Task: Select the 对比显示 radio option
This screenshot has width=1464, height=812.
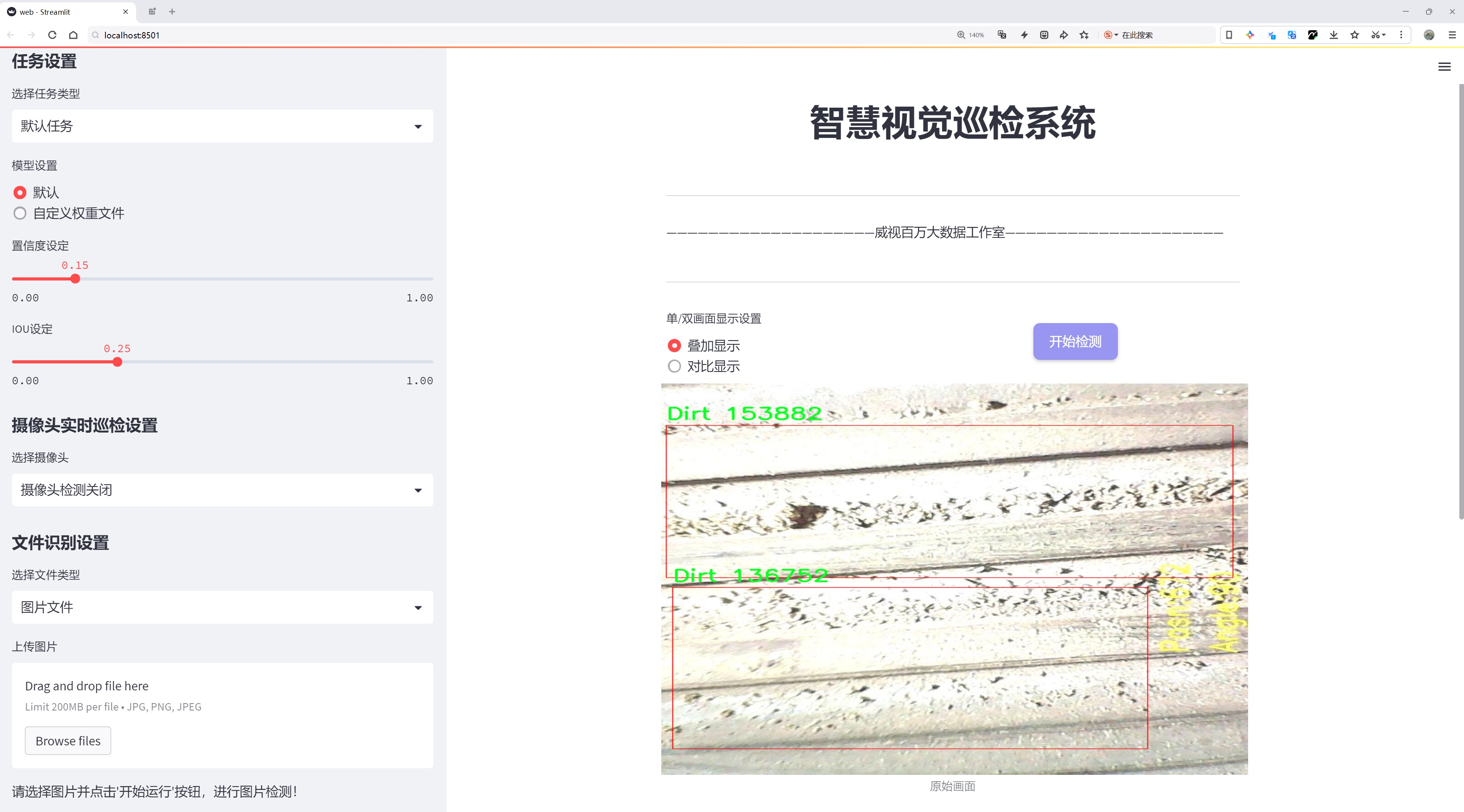Action: tap(674, 366)
